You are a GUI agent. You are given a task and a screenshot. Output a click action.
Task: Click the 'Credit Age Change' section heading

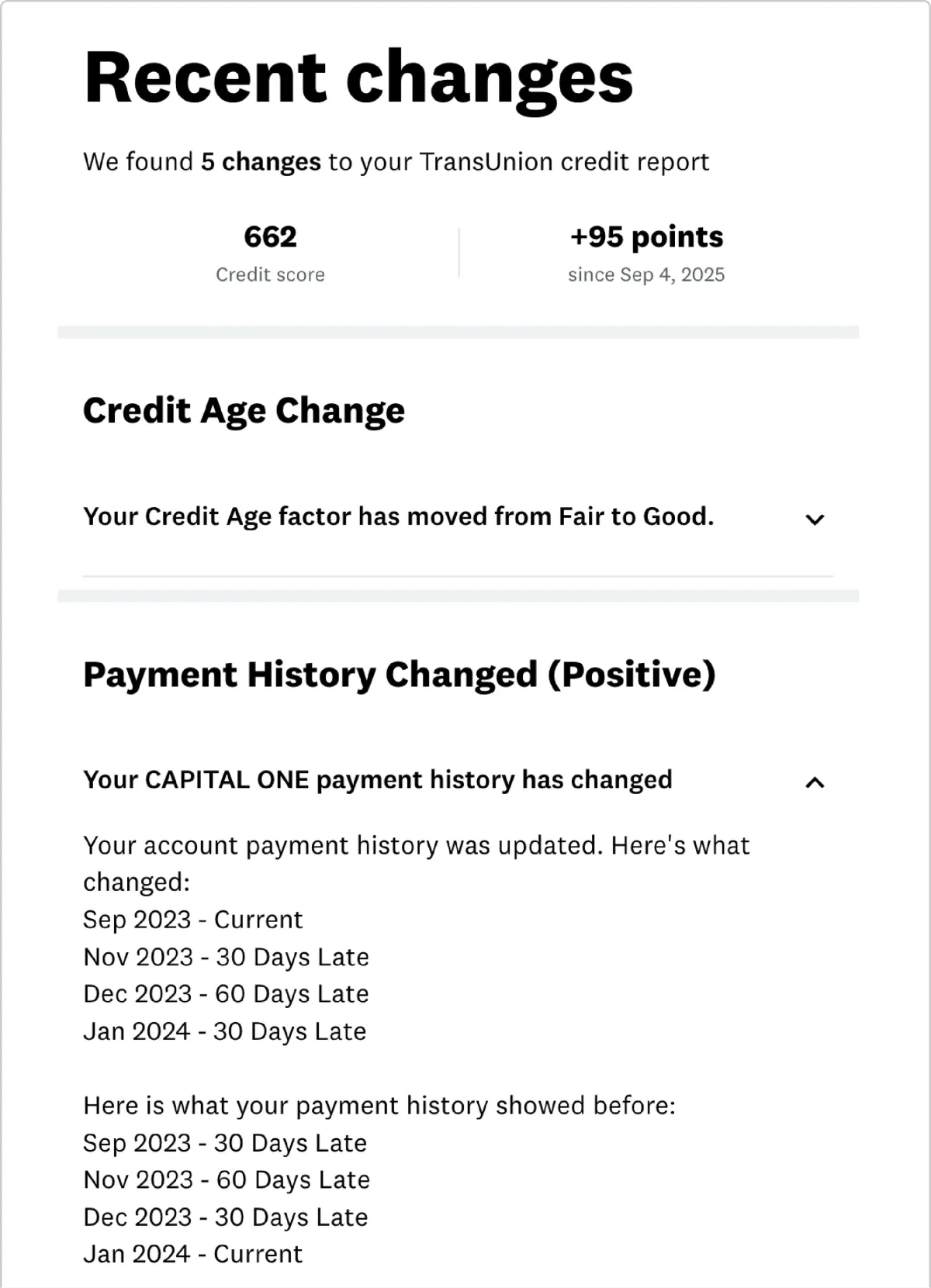tap(244, 411)
